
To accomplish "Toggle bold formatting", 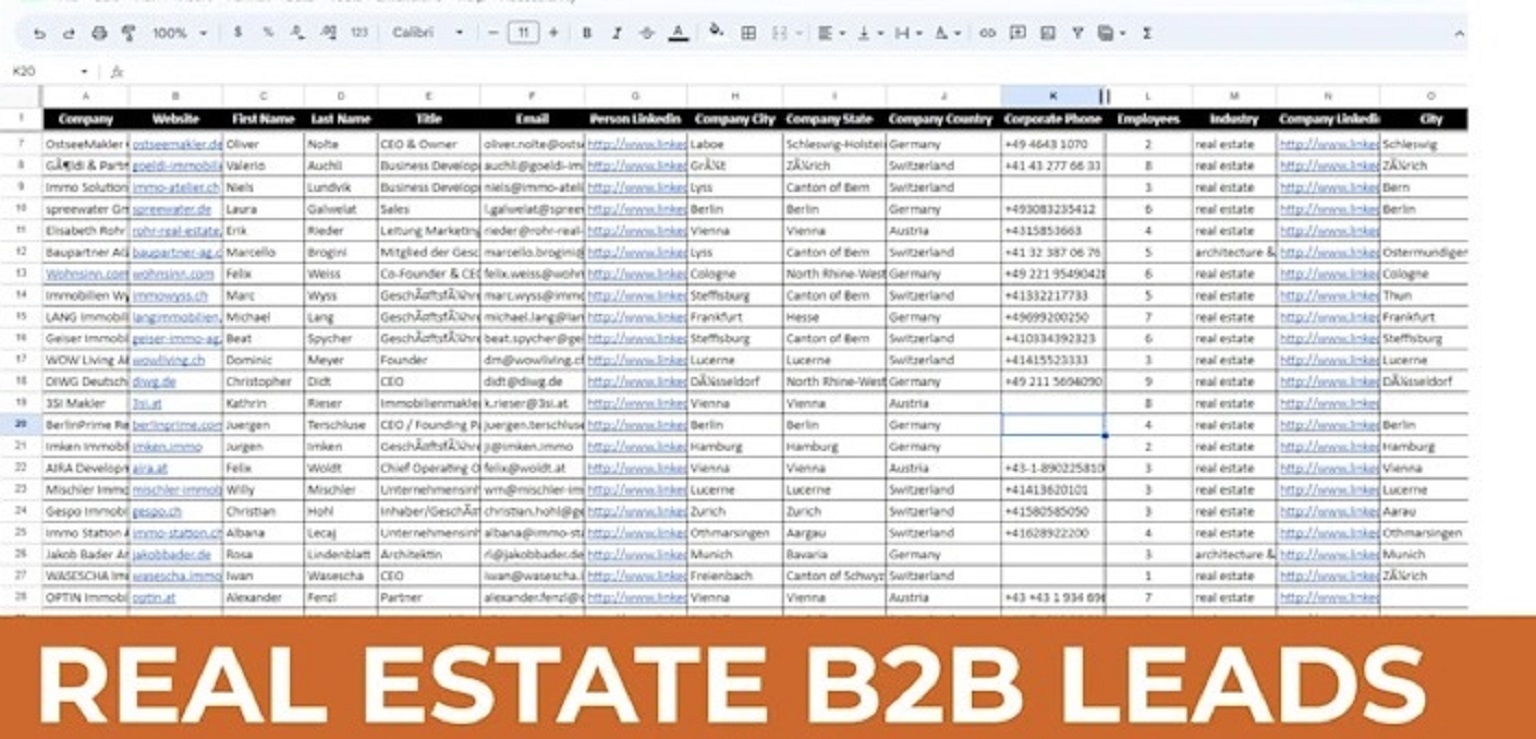I will pyautogui.click(x=587, y=33).
